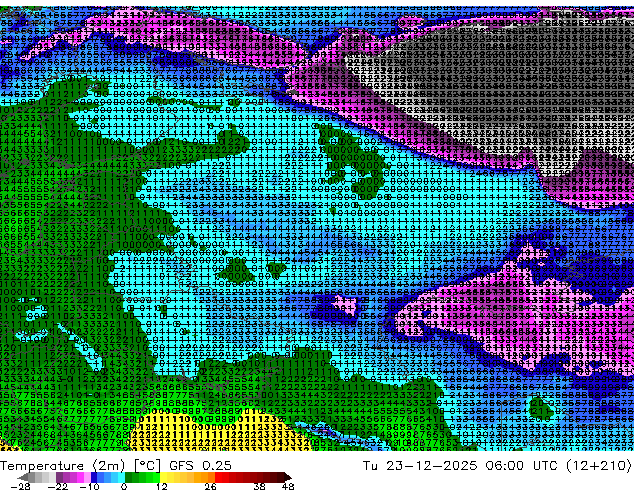Screen dimensions: 634x490
Task: Click the bright yellow legend swatch above 12
Action: coord(163,477)
